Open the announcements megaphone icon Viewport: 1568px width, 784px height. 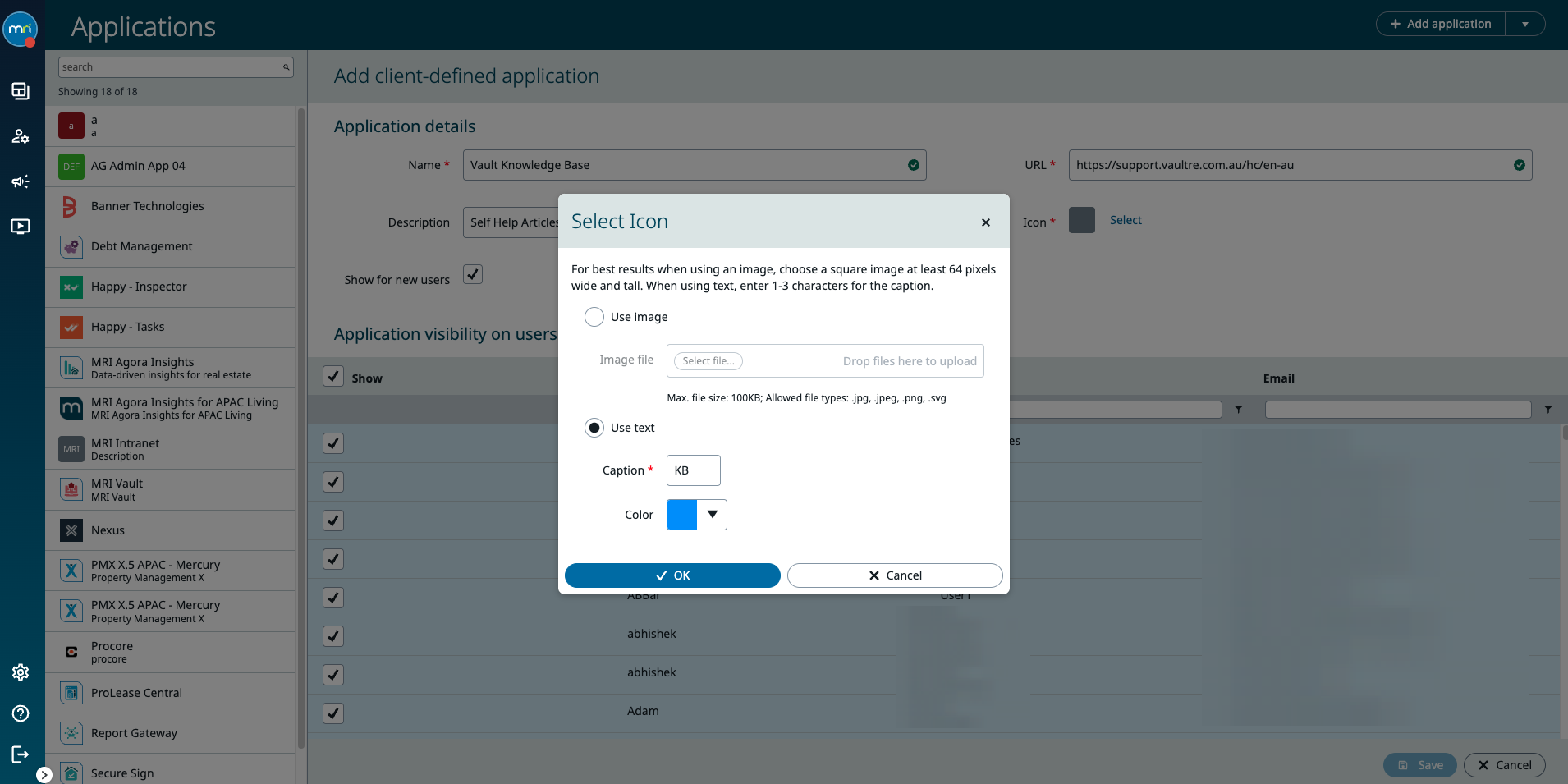[21, 181]
